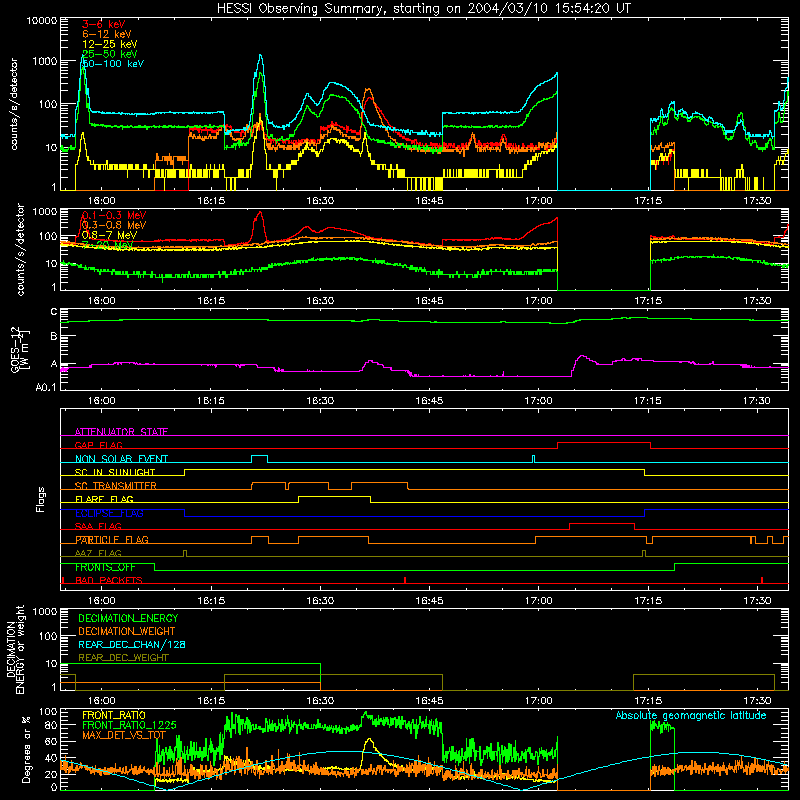Click the GOES-12 axis title
The height and width of the screenshot is (800, 800).
pos(19,350)
